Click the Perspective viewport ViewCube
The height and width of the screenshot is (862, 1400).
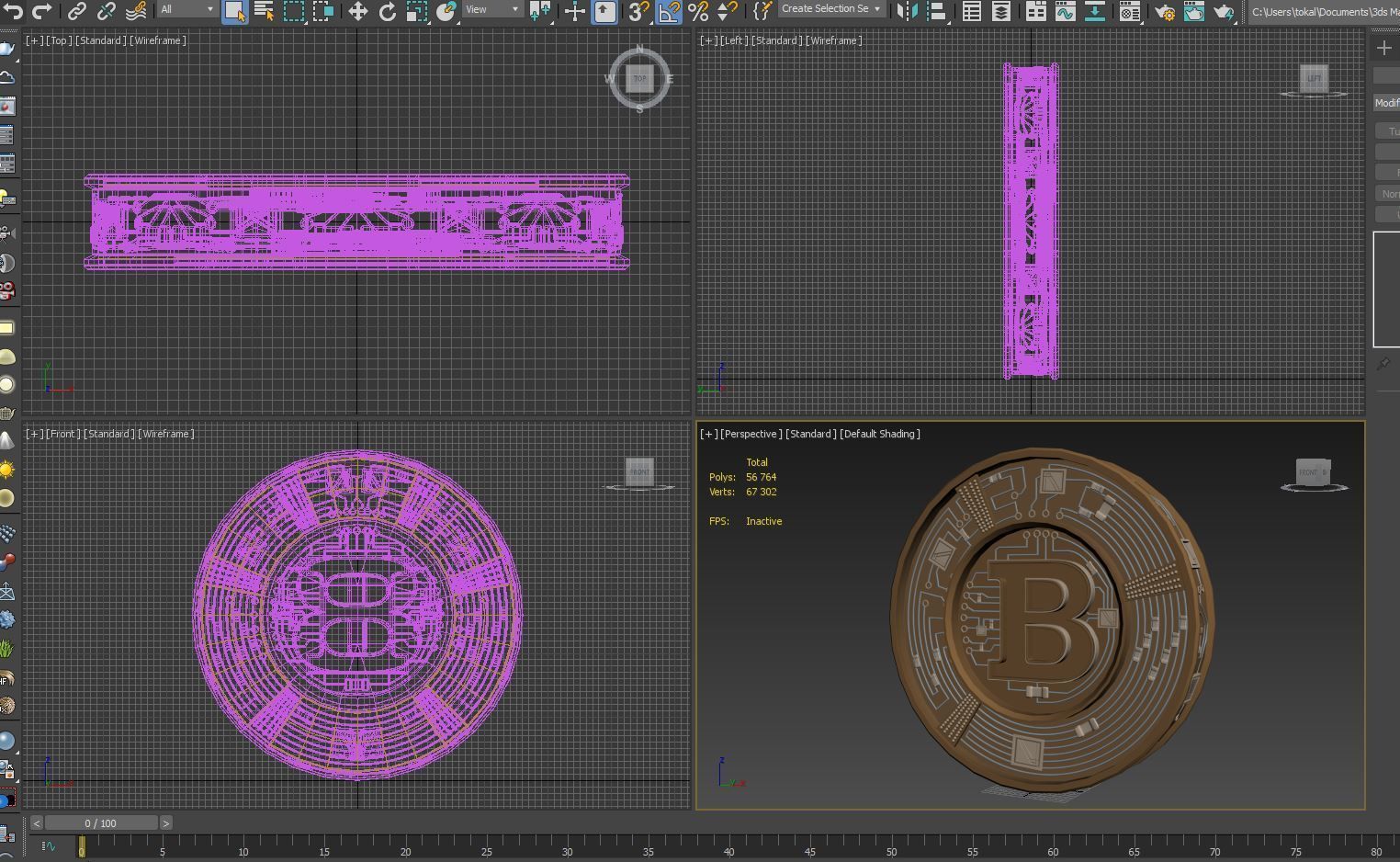point(1314,474)
